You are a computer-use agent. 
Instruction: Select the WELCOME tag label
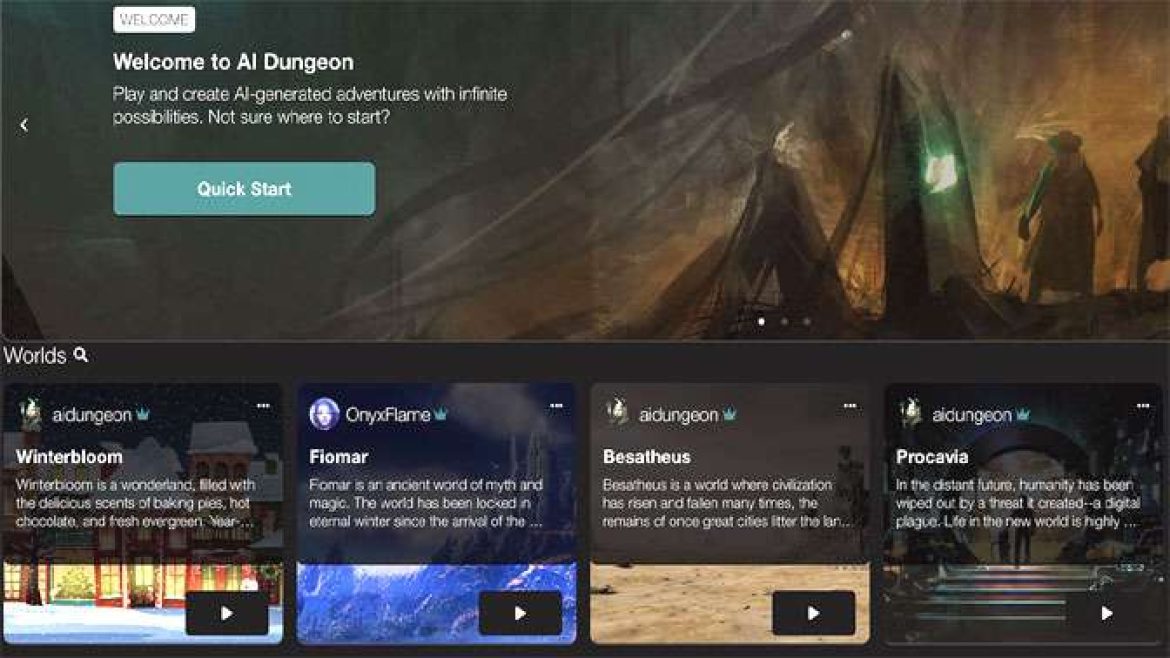click(x=154, y=19)
